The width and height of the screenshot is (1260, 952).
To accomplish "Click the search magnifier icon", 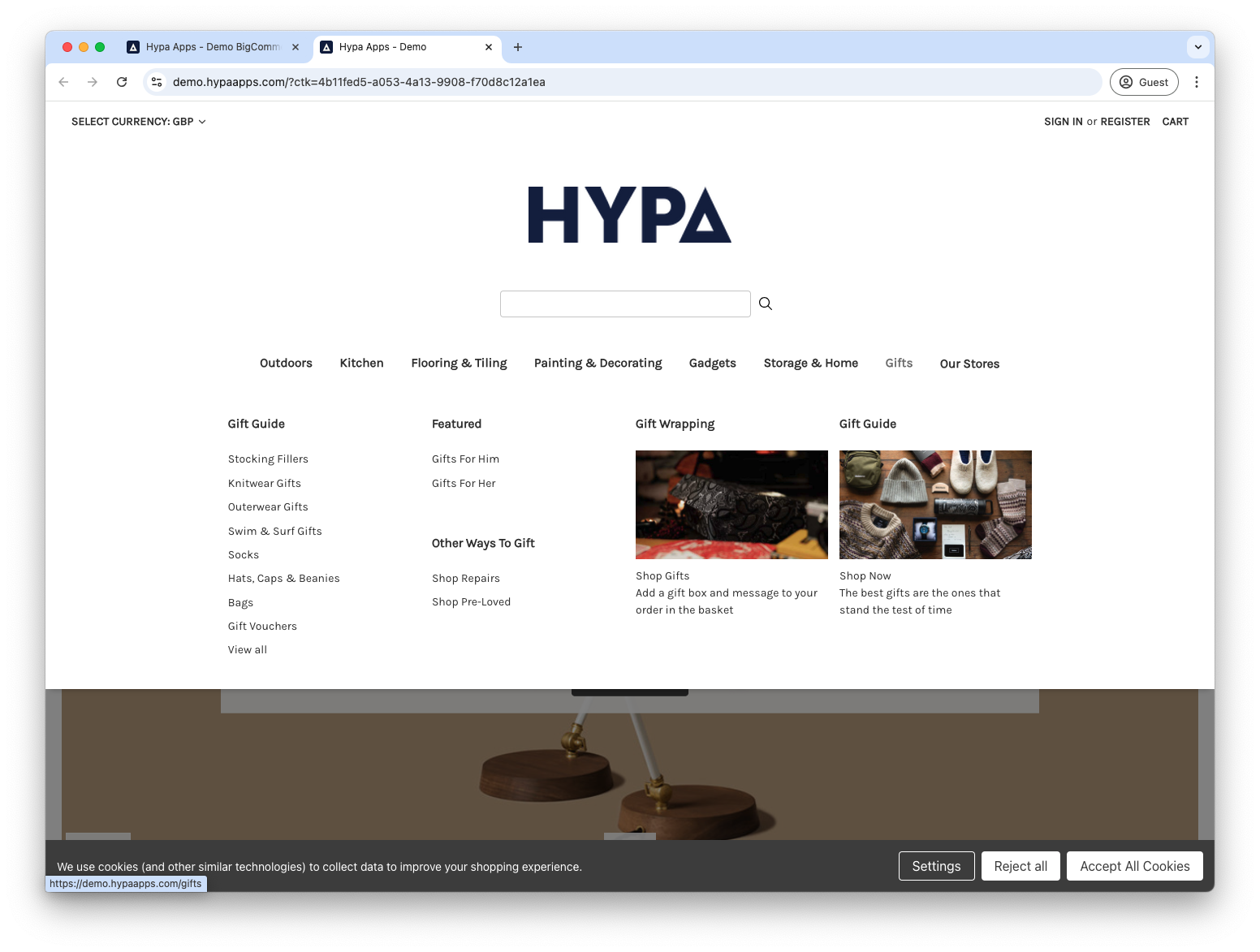I will point(766,304).
